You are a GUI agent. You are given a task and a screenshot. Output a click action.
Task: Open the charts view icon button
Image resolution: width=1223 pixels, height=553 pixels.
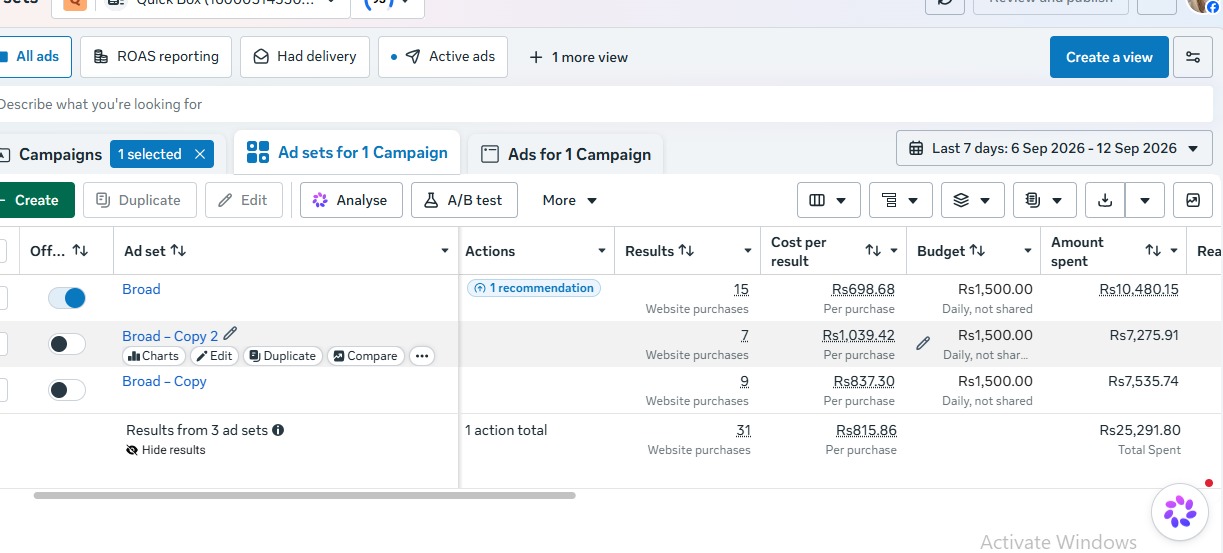tap(1192, 200)
